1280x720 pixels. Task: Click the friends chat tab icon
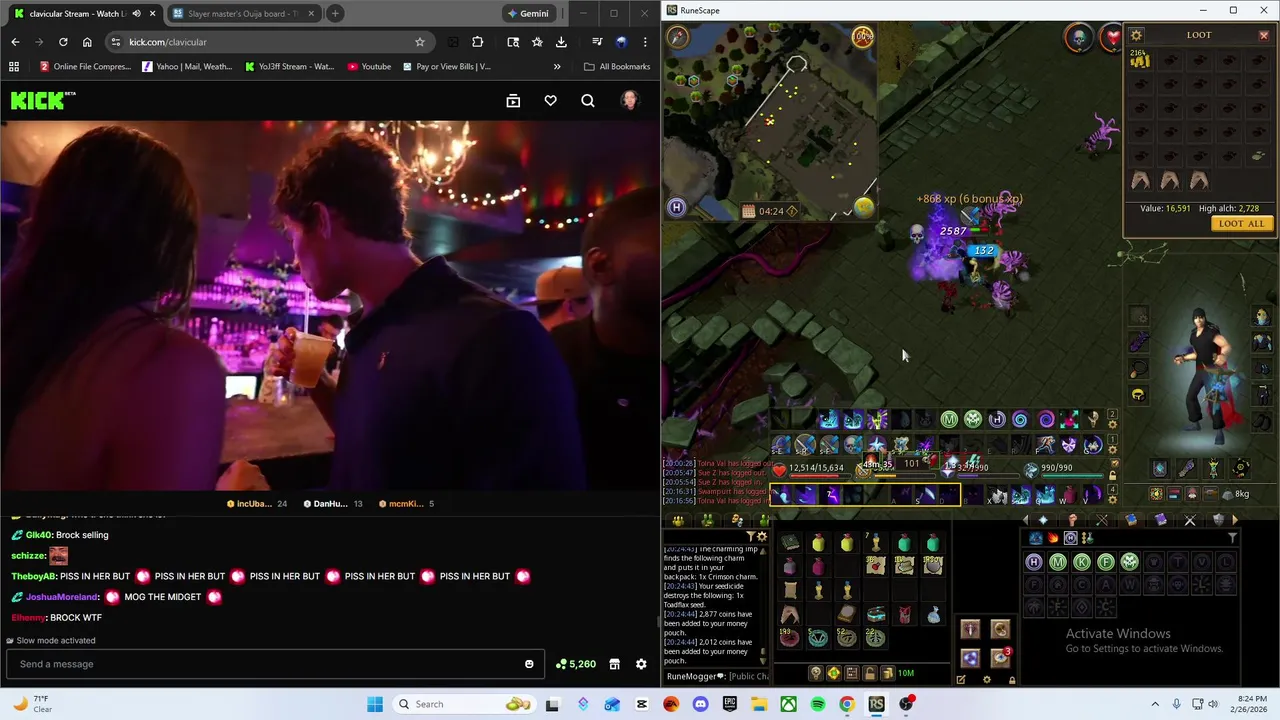tap(707, 520)
